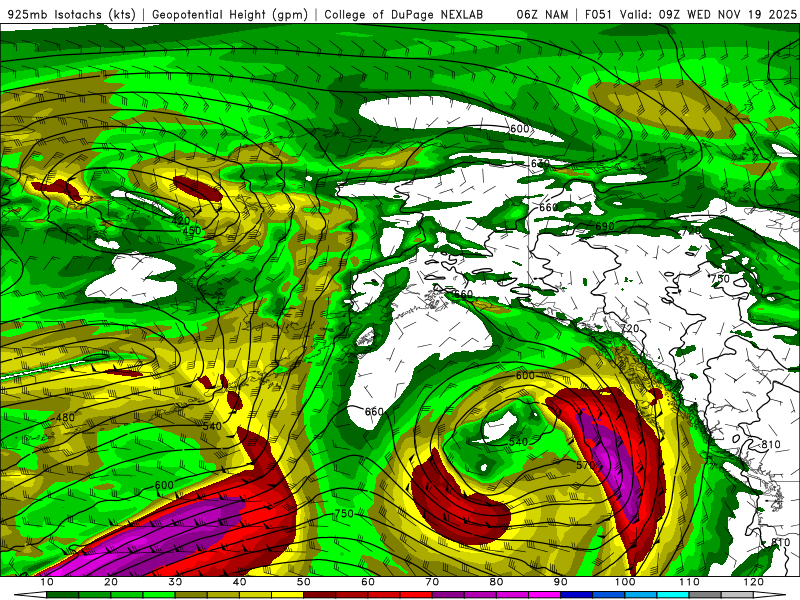Click the right arrow end of the color bar
The width and height of the screenshot is (800, 600).
(x=769, y=595)
